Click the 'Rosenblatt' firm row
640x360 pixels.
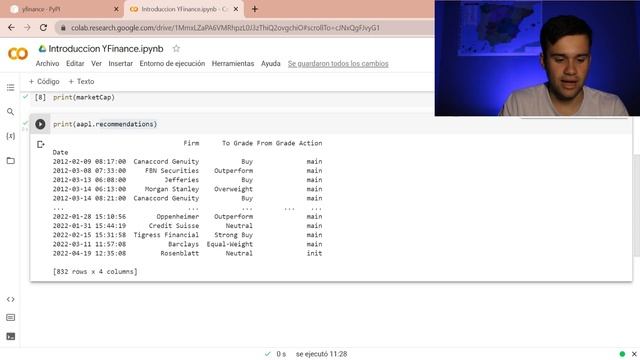click(180, 253)
